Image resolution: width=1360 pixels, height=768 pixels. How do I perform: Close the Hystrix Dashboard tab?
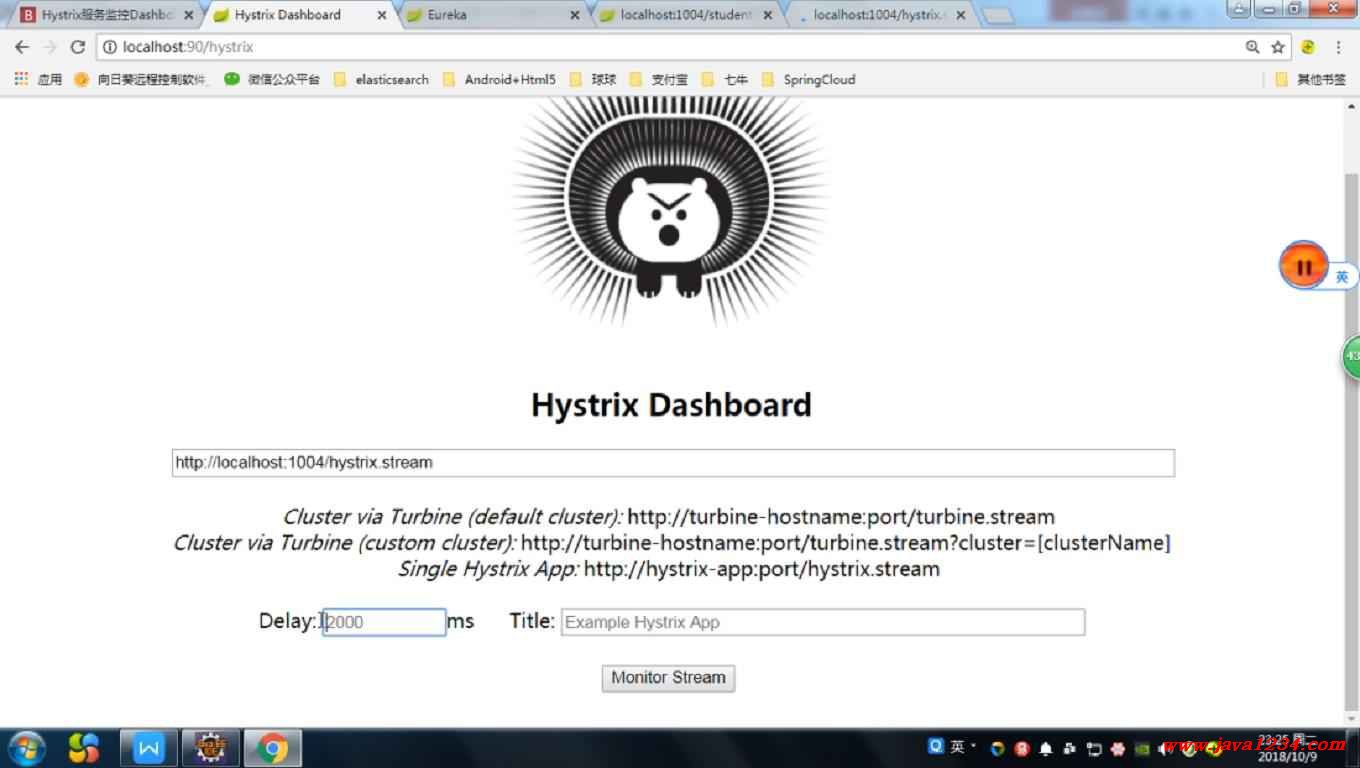[381, 15]
